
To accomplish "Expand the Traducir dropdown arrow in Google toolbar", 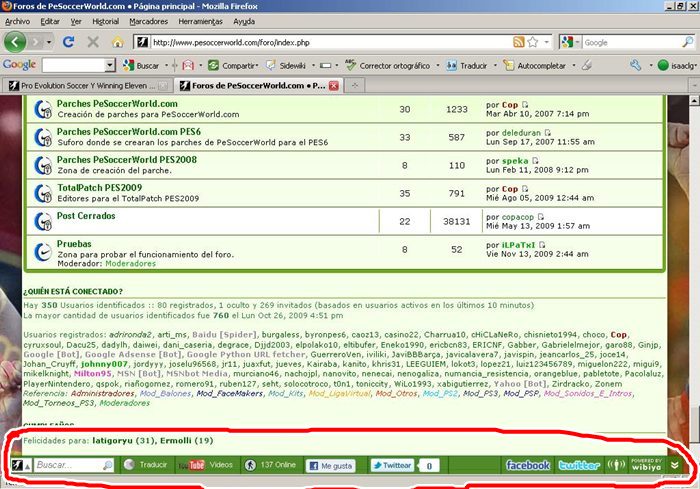I will click(x=495, y=66).
